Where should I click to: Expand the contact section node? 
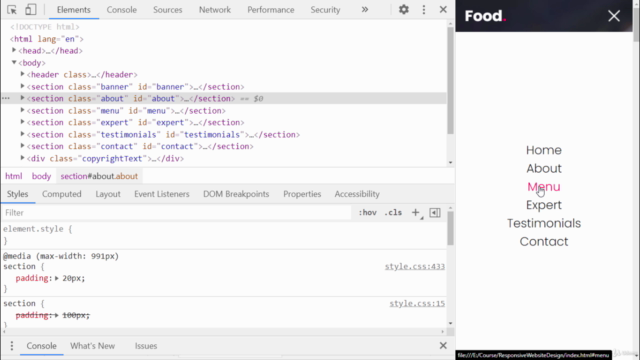pos(22,146)
